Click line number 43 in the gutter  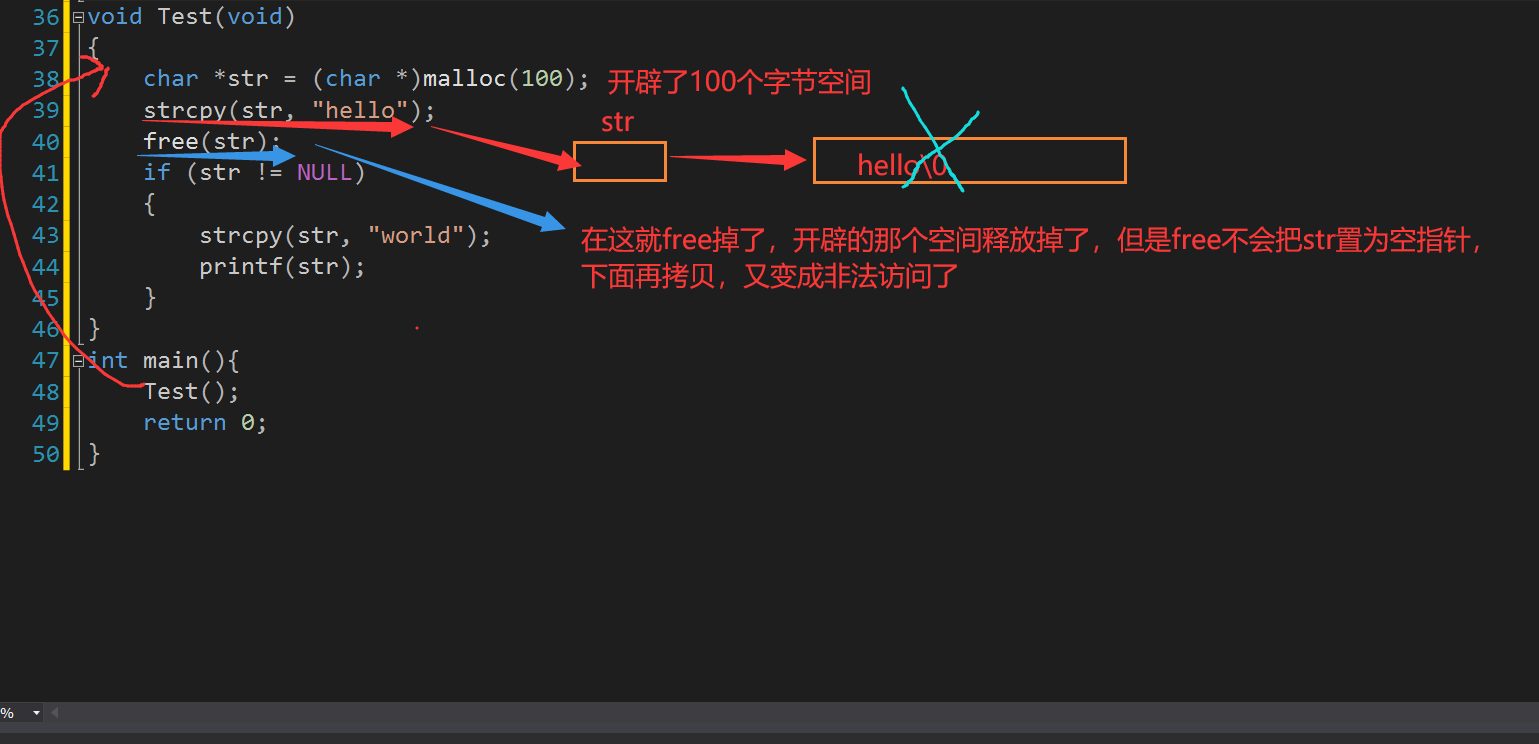(46, 236)
